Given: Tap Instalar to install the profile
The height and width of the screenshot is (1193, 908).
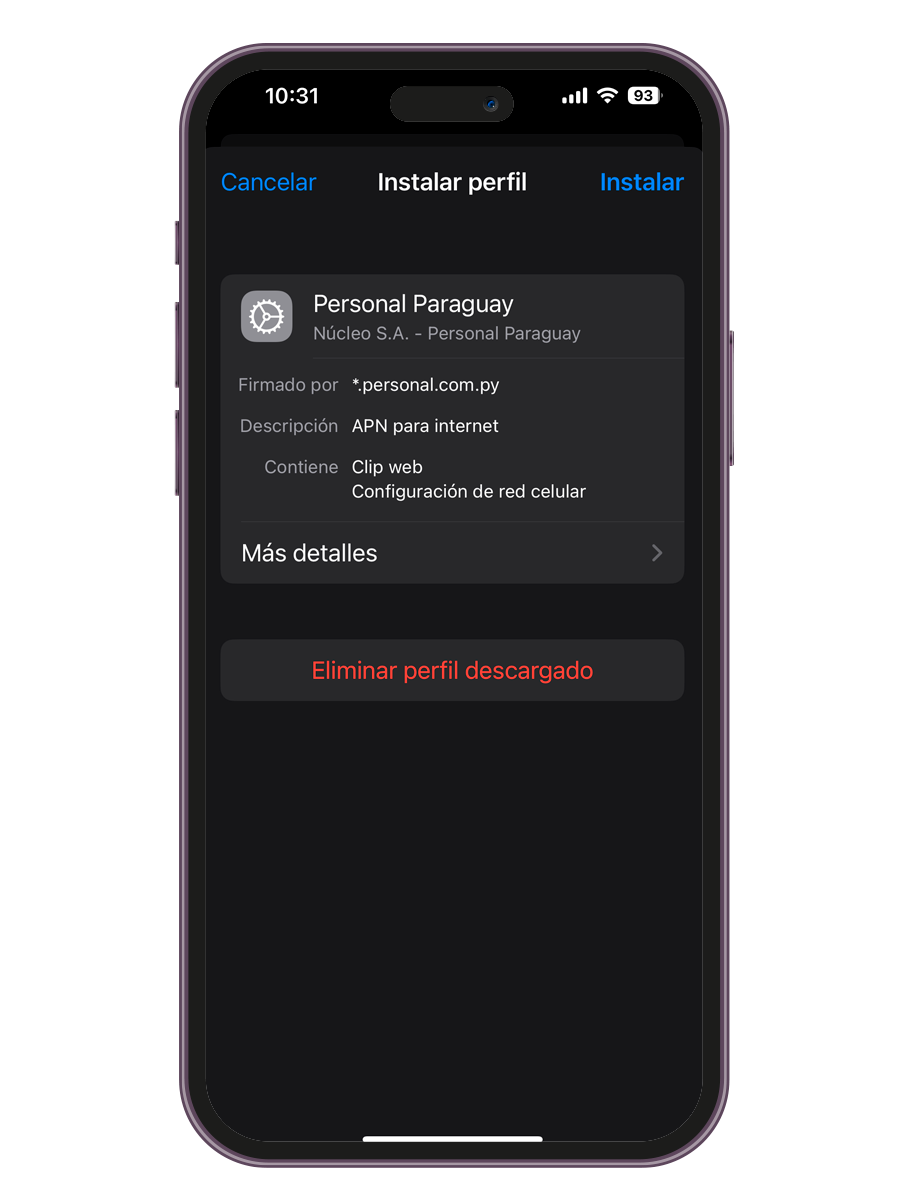Looking at the screenshot, I should pos(642,182).
